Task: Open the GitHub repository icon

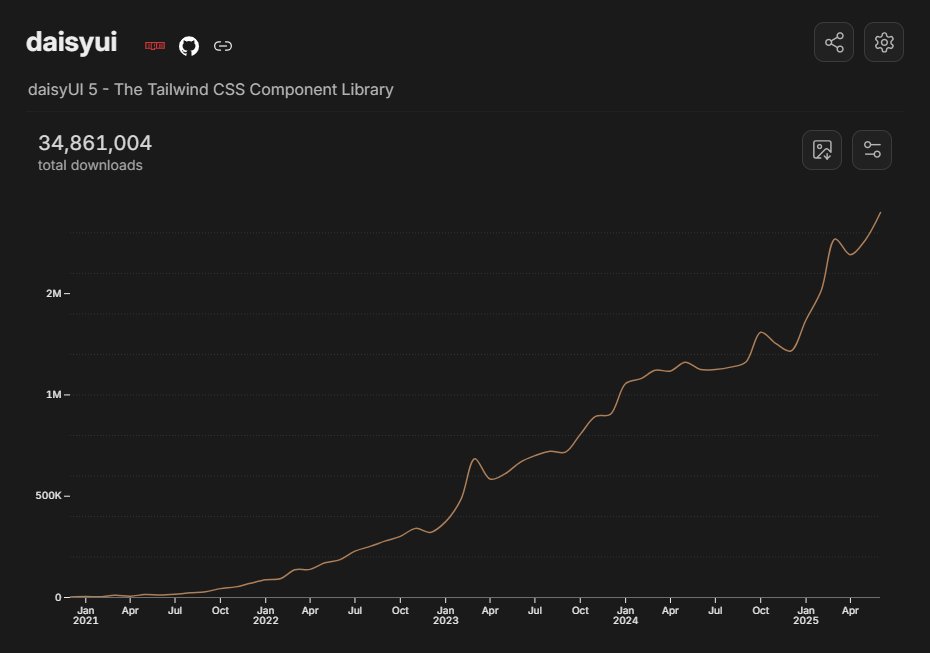Action: 189,46
